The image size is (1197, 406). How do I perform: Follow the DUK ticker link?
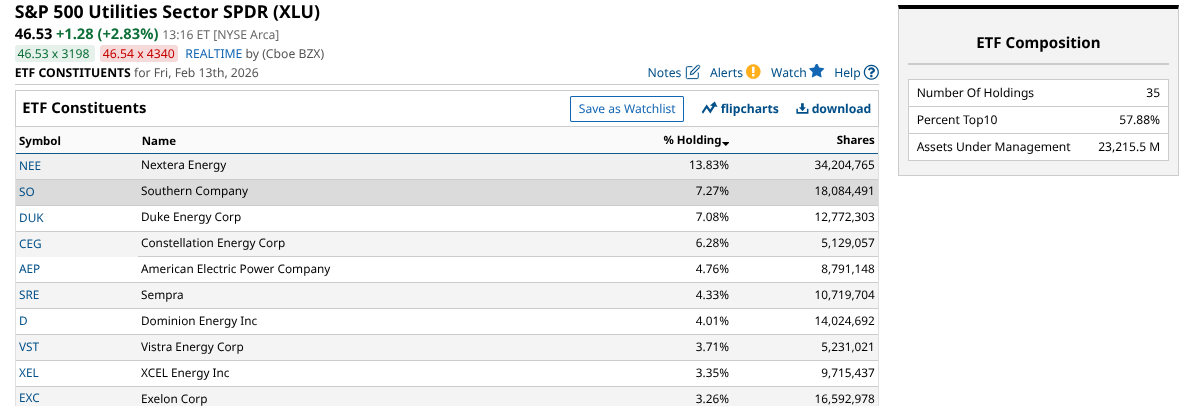(31, 218)
